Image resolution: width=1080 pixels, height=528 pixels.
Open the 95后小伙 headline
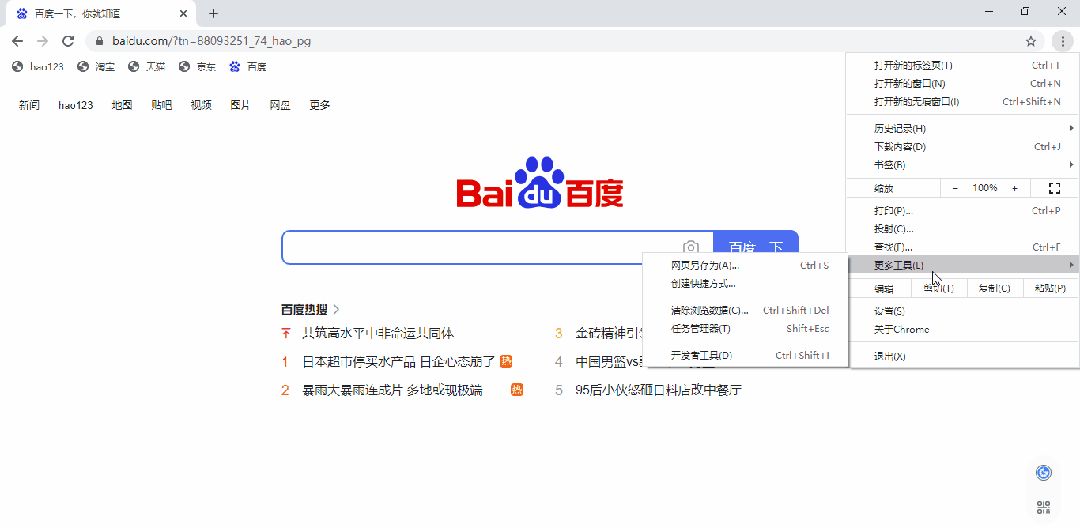point(658,390)
